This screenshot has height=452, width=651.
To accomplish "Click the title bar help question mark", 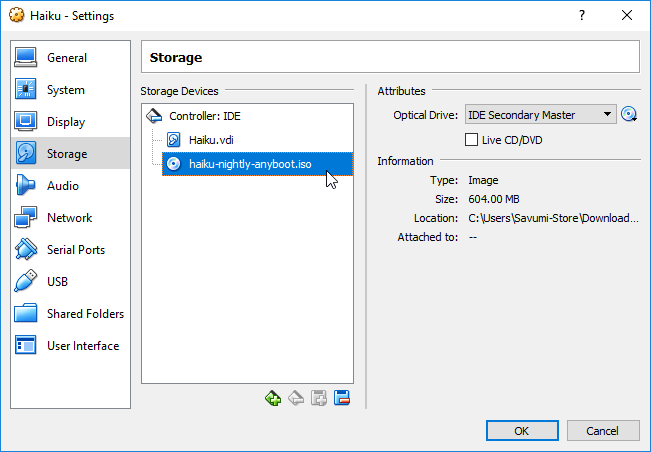I will 582,15.
